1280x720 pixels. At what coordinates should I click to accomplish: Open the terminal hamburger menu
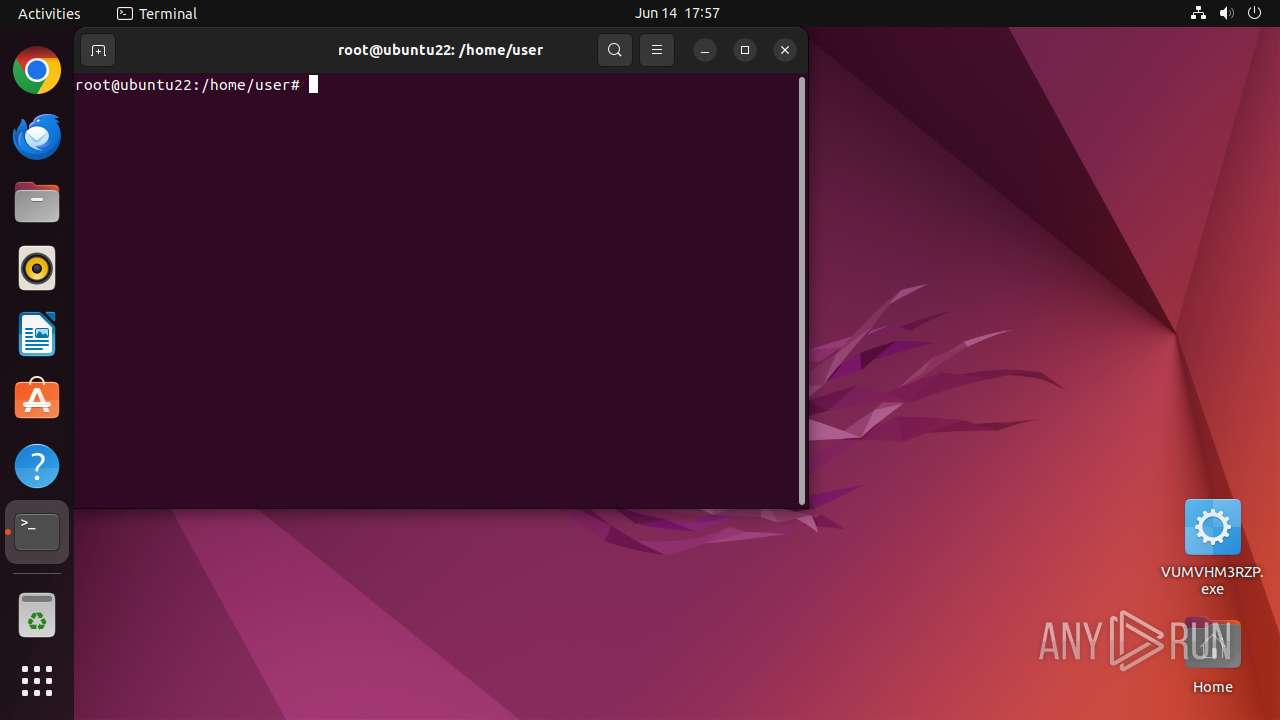point(657,50)
